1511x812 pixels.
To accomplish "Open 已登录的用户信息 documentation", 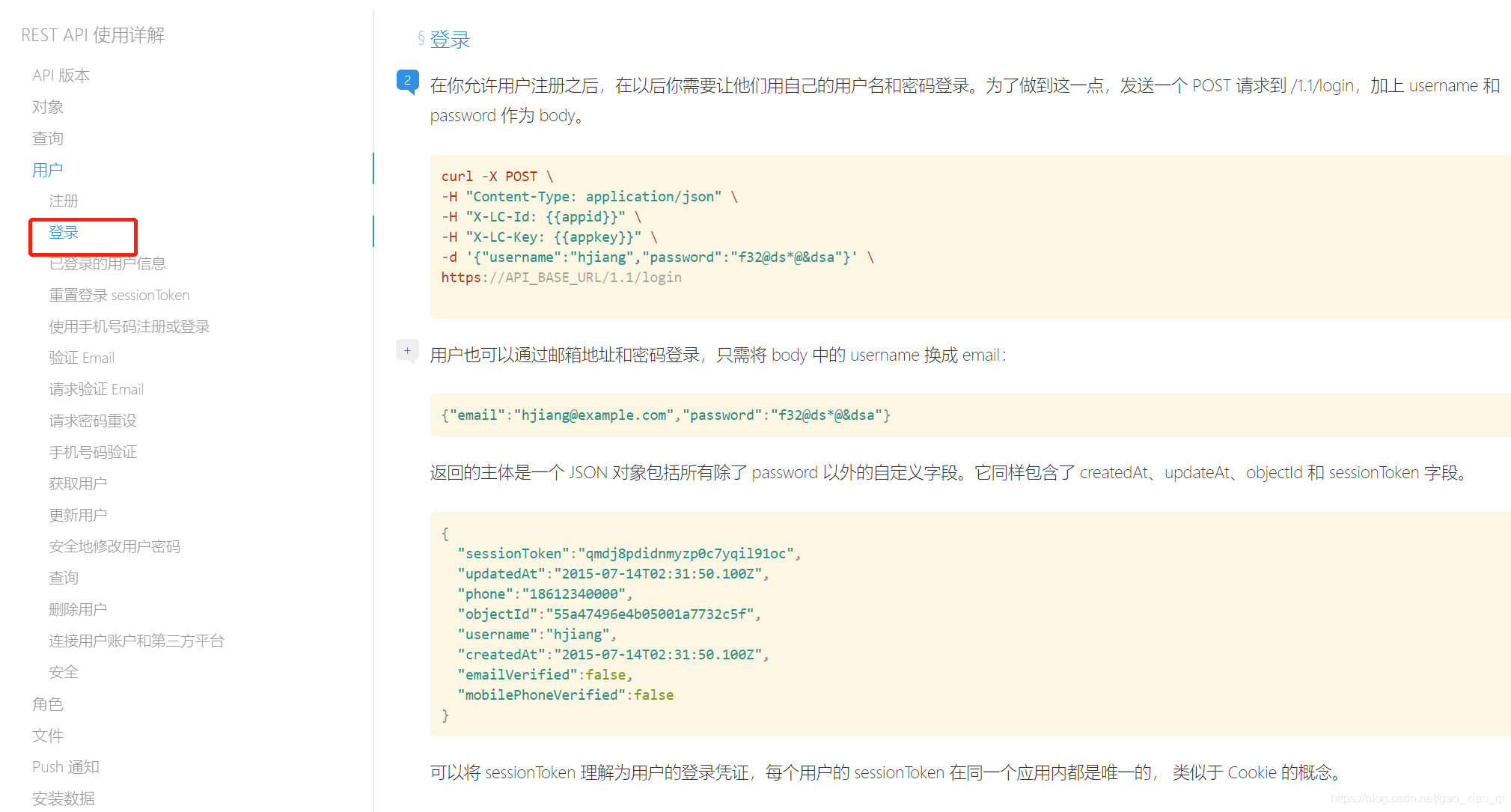I will tap(107, 263).
